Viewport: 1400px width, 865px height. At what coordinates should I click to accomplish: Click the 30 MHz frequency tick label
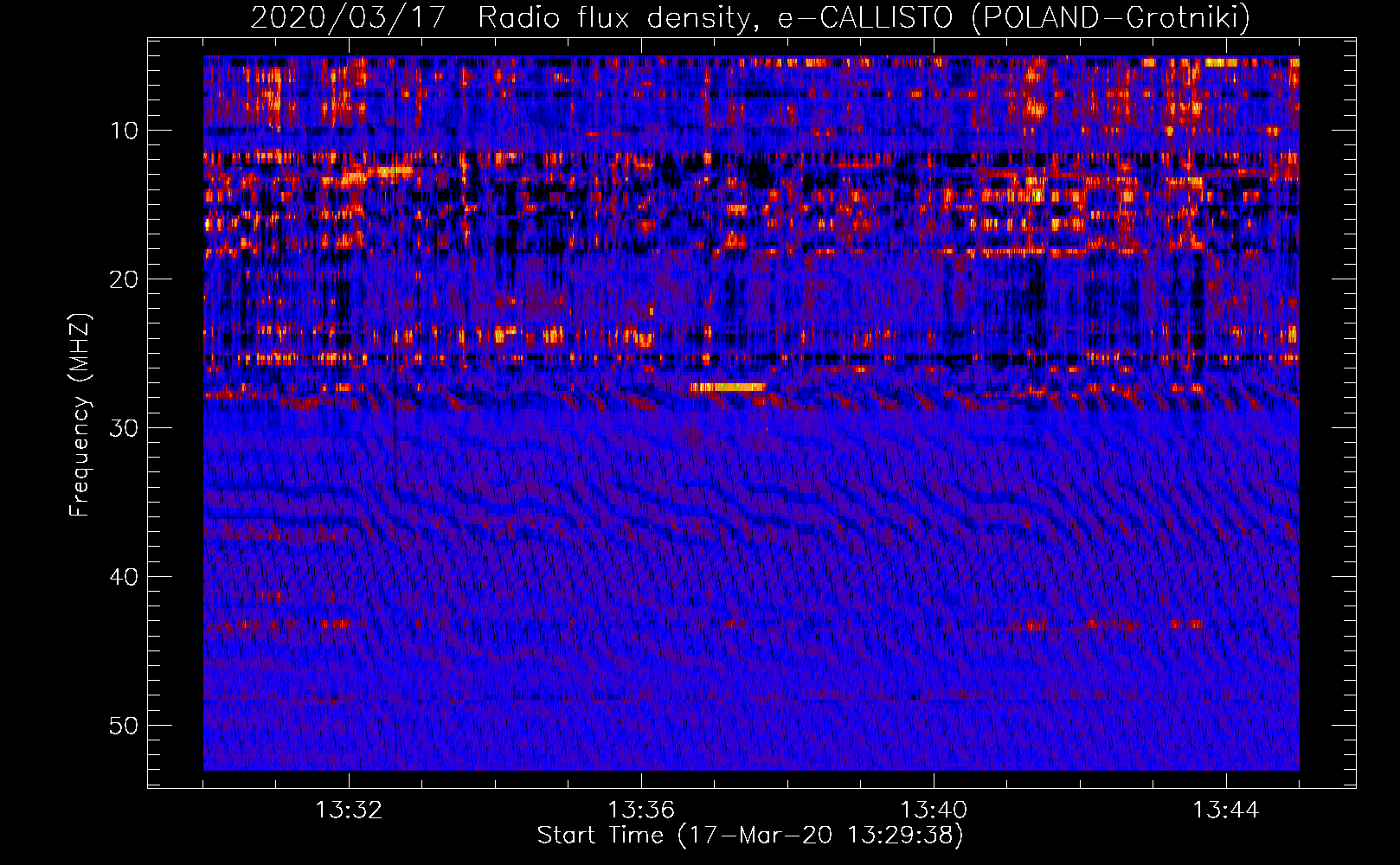125,428
